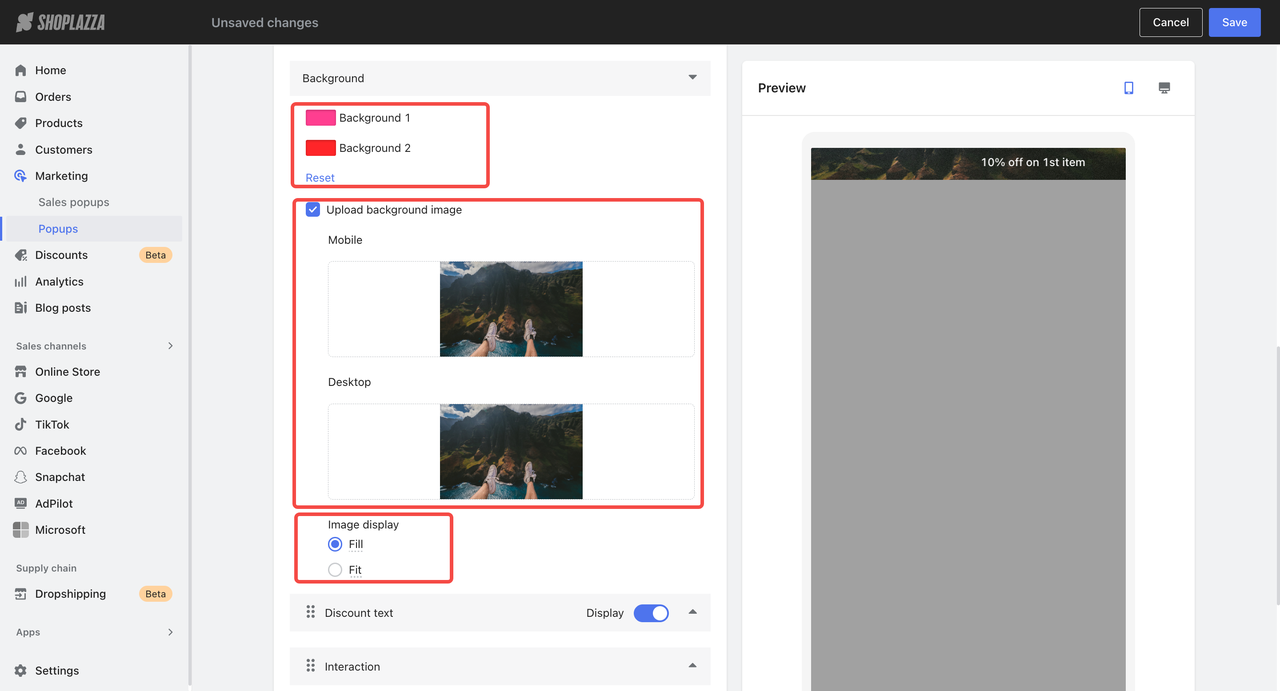Click the Products tag icon

coord(21,123)
